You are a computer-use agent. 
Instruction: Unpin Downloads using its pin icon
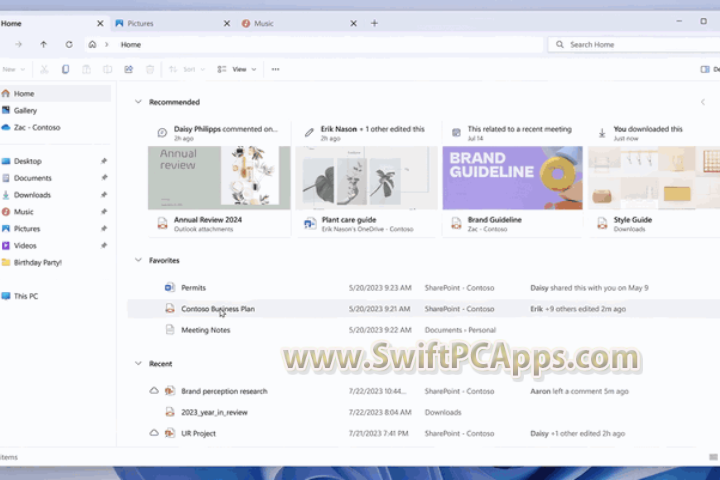pos(104,195)
